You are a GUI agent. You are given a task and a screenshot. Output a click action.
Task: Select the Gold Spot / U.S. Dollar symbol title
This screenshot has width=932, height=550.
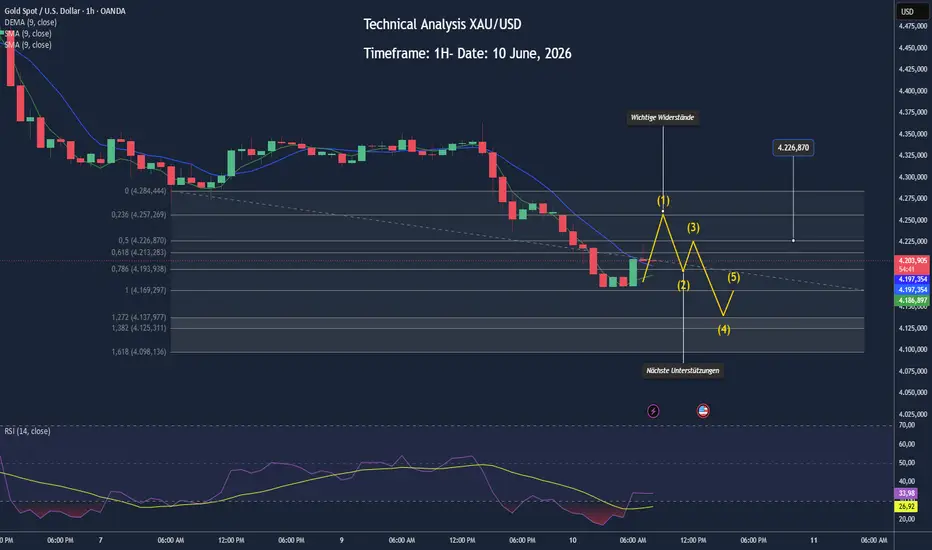point(65,11)
